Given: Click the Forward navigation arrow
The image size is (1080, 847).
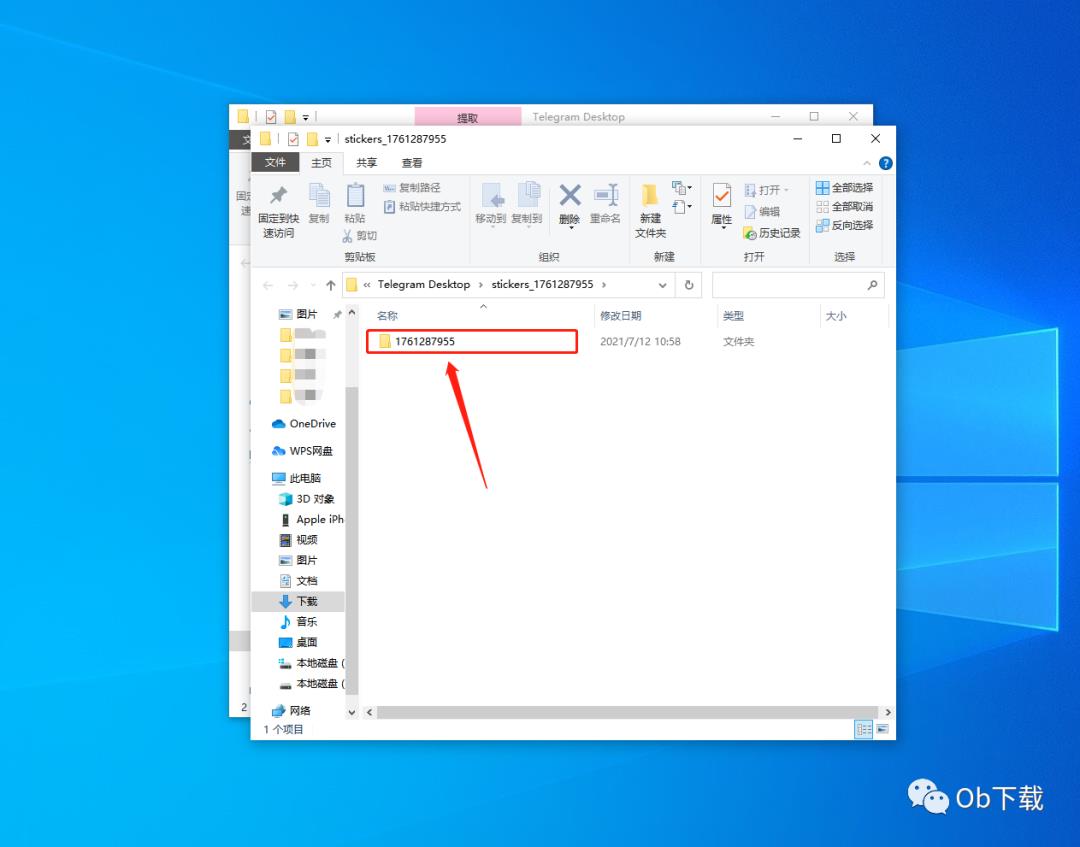Looking at the screenshot, I should (293, 285).
